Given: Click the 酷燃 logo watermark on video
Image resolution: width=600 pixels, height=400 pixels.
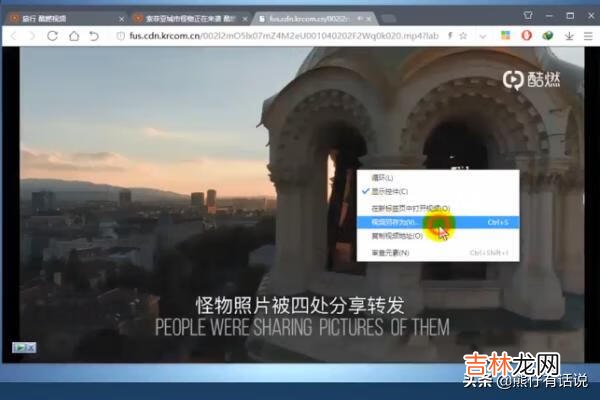Looking at the screenshot, I should (526, 80).
